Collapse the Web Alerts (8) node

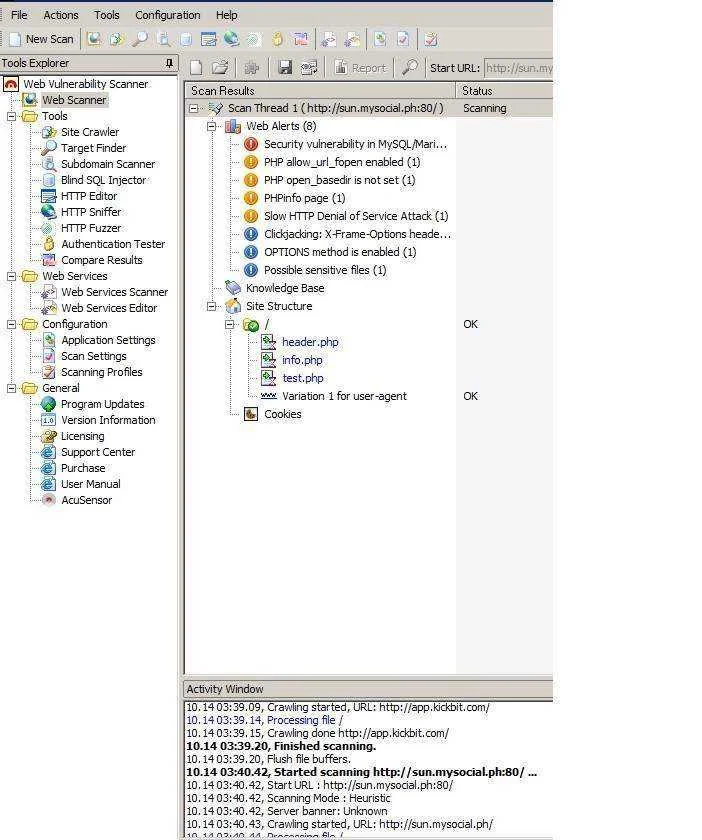tap(212, 126)
